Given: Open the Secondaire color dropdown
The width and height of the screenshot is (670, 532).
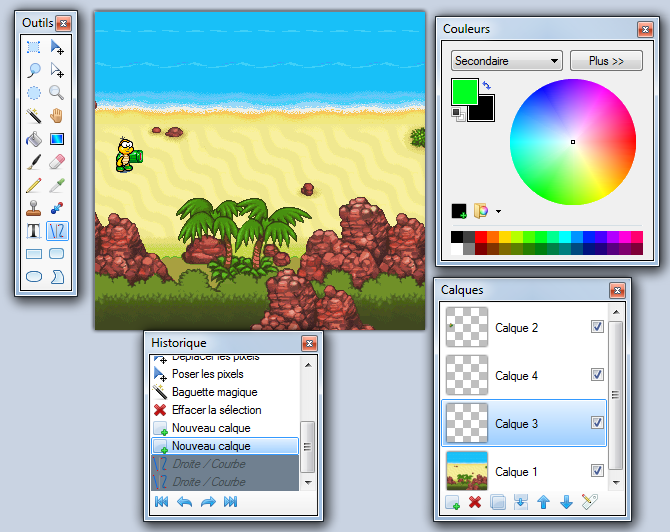Looking at the screenshot, I should pyautogui.click(x=506, y=61).
